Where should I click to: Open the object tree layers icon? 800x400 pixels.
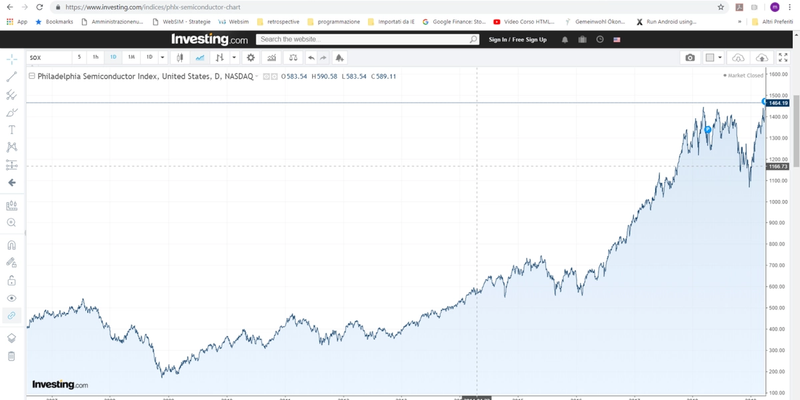12,338
